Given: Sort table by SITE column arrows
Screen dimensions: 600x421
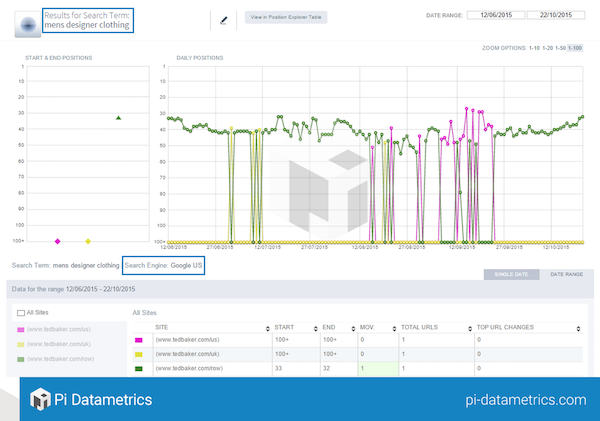Looking at the screenshot, I should [267, 327].
